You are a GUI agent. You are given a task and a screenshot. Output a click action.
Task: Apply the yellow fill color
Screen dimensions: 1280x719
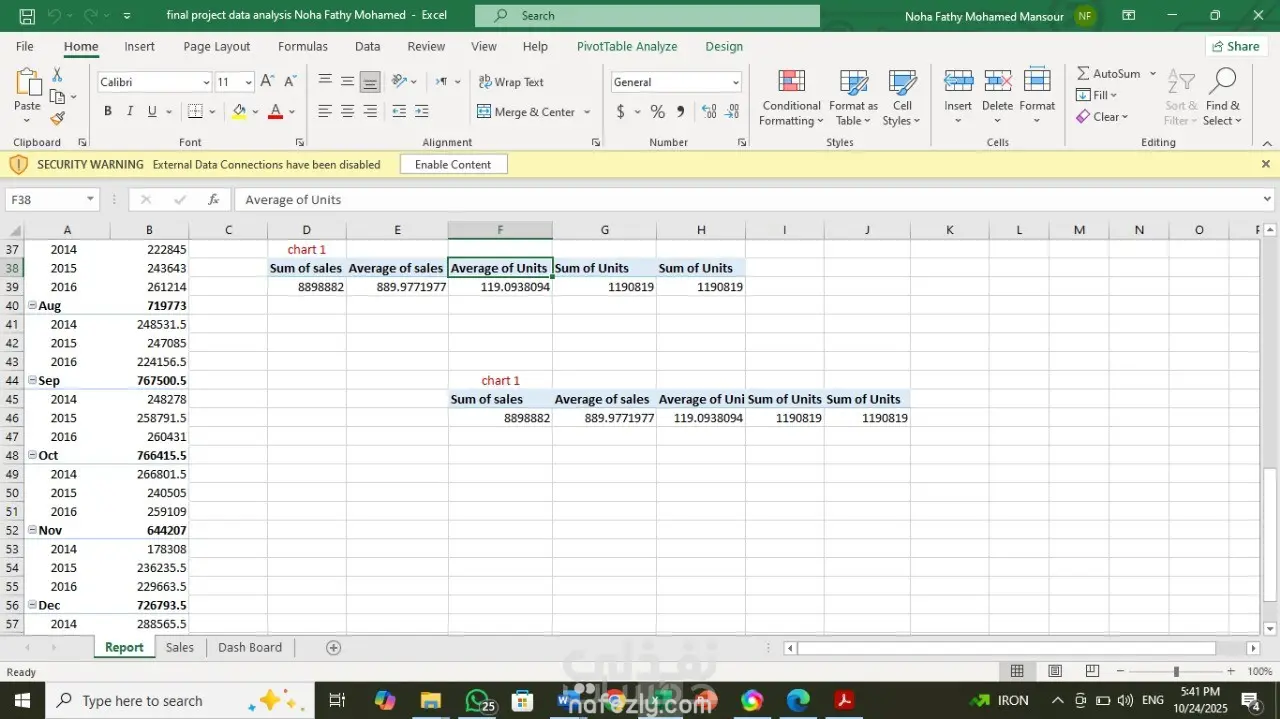pyautogui.click(x=239, y=112)
